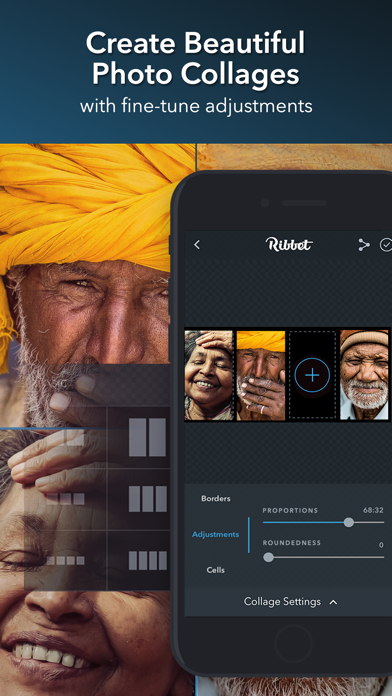This screenshot has width=392, height=696.
Task: Click the PROPORTIONS label
Action: point(290,510)
